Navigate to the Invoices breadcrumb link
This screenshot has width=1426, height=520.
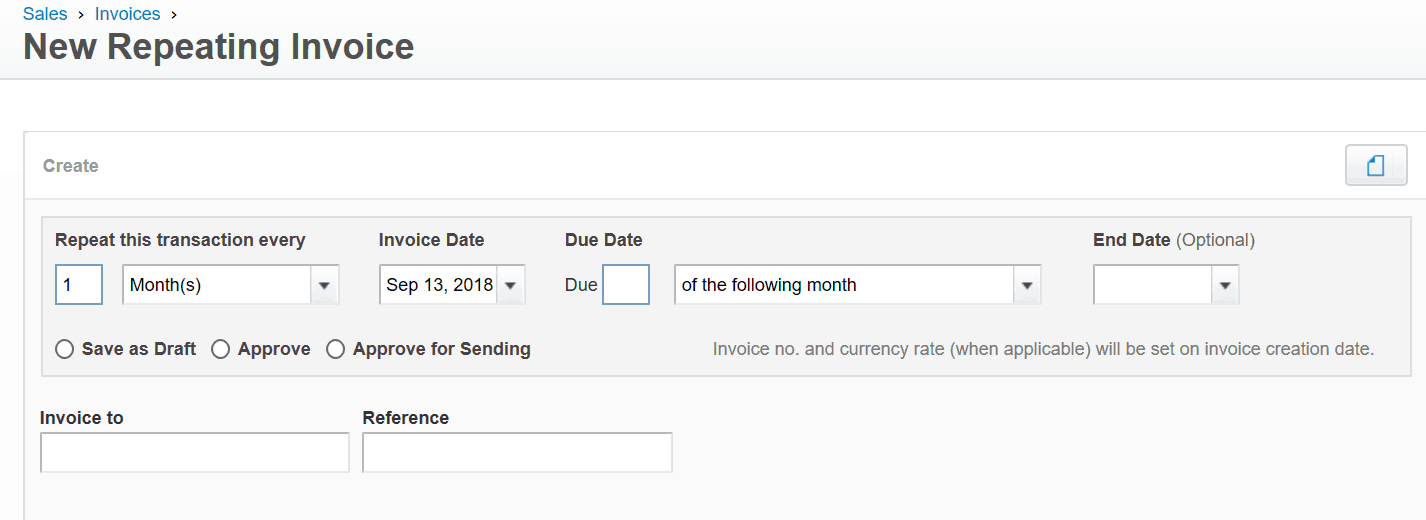128,14
